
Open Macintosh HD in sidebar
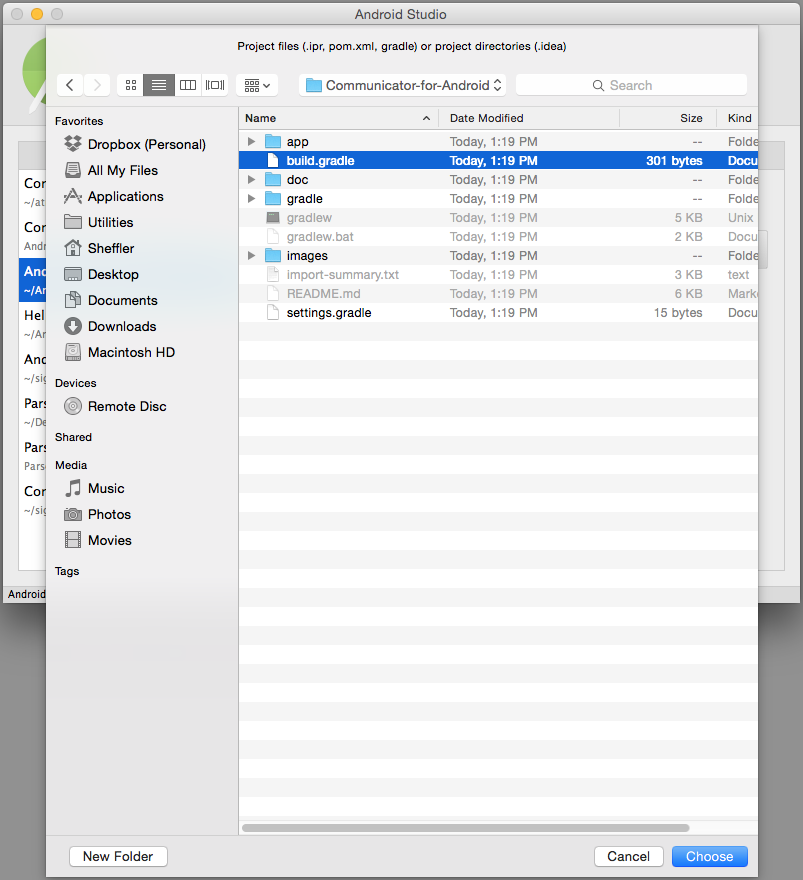click(120, 352)
